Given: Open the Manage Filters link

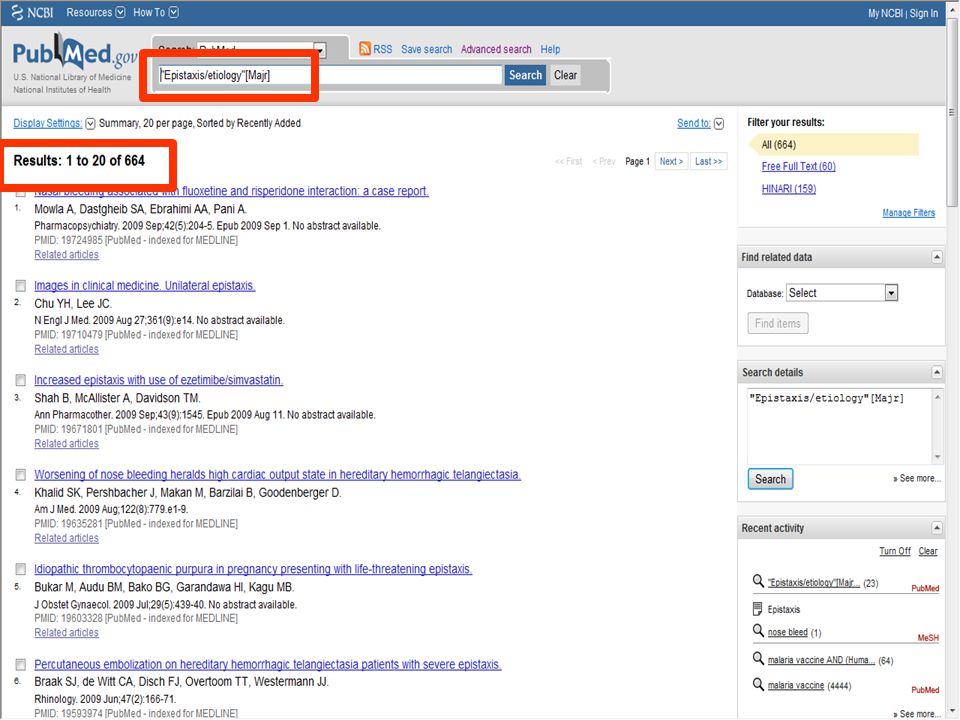Looking at the screenshot, I should (909, 213).
